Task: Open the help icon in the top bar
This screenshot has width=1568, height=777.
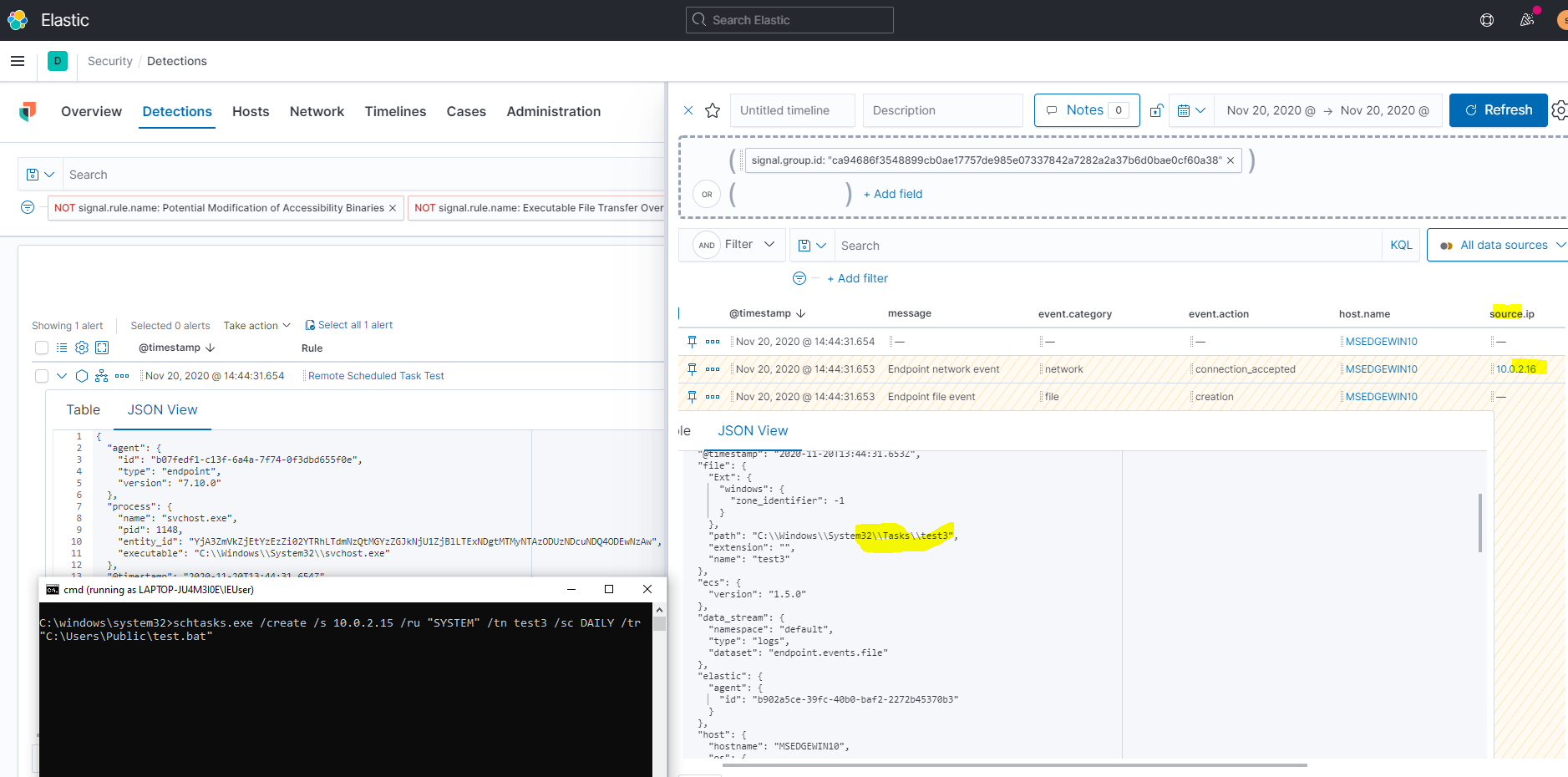Action: 1486,19
